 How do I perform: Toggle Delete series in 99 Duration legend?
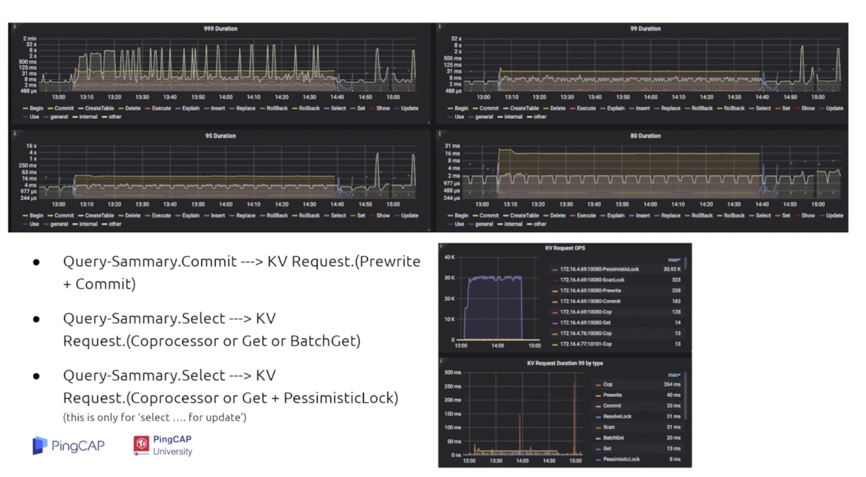point(555,109)
